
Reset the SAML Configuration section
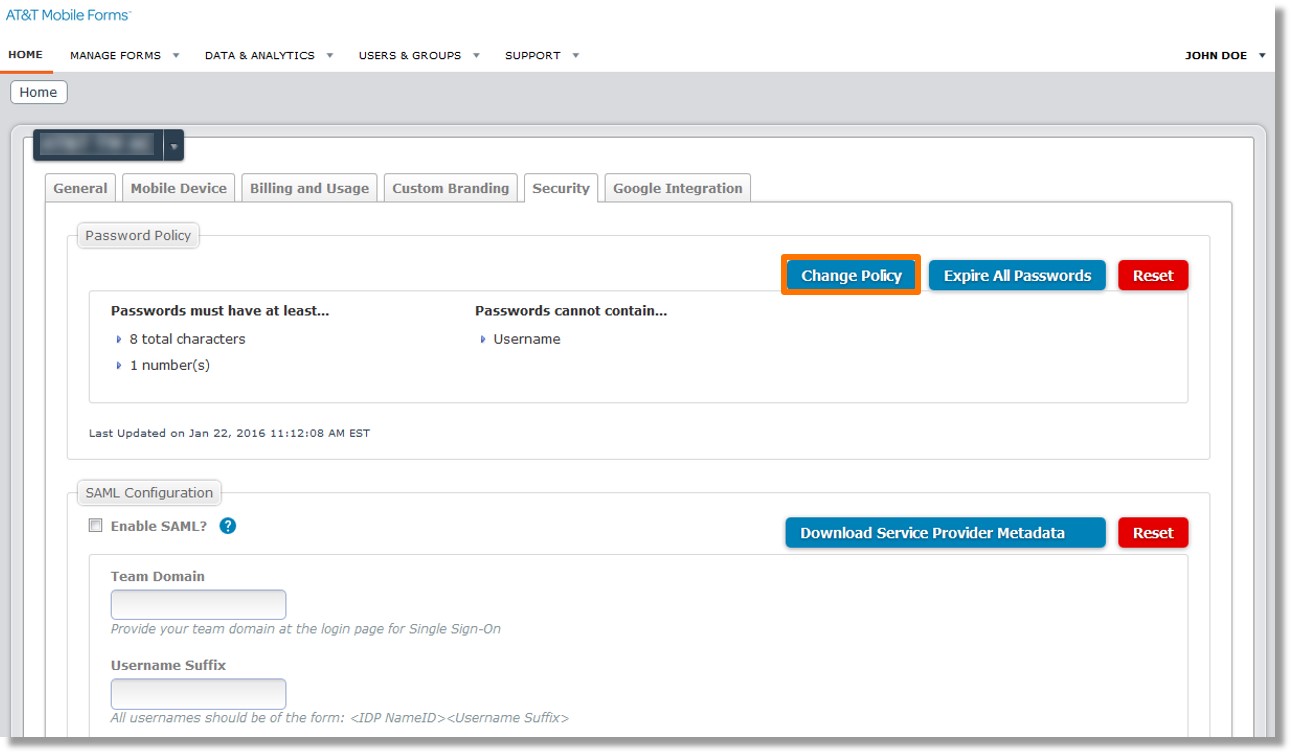1153,533
